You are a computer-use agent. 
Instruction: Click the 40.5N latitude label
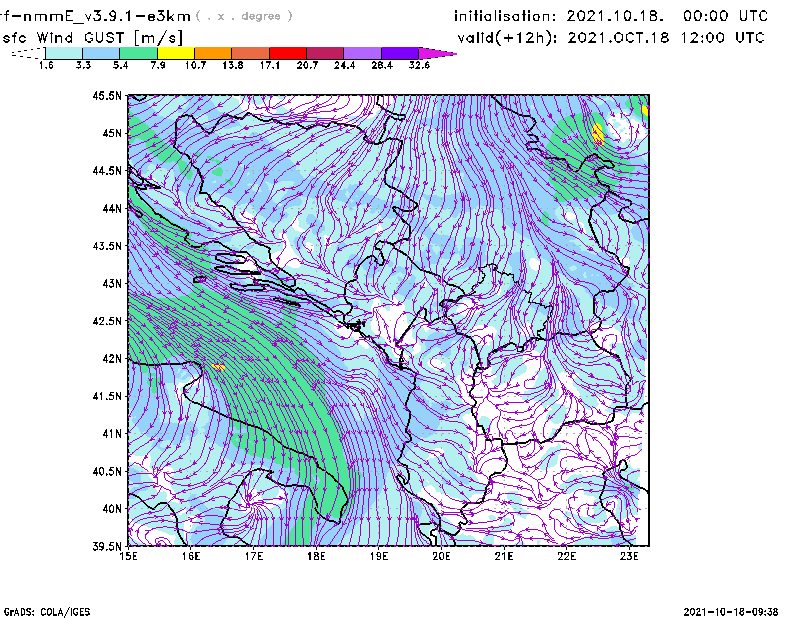pos(107,472)
